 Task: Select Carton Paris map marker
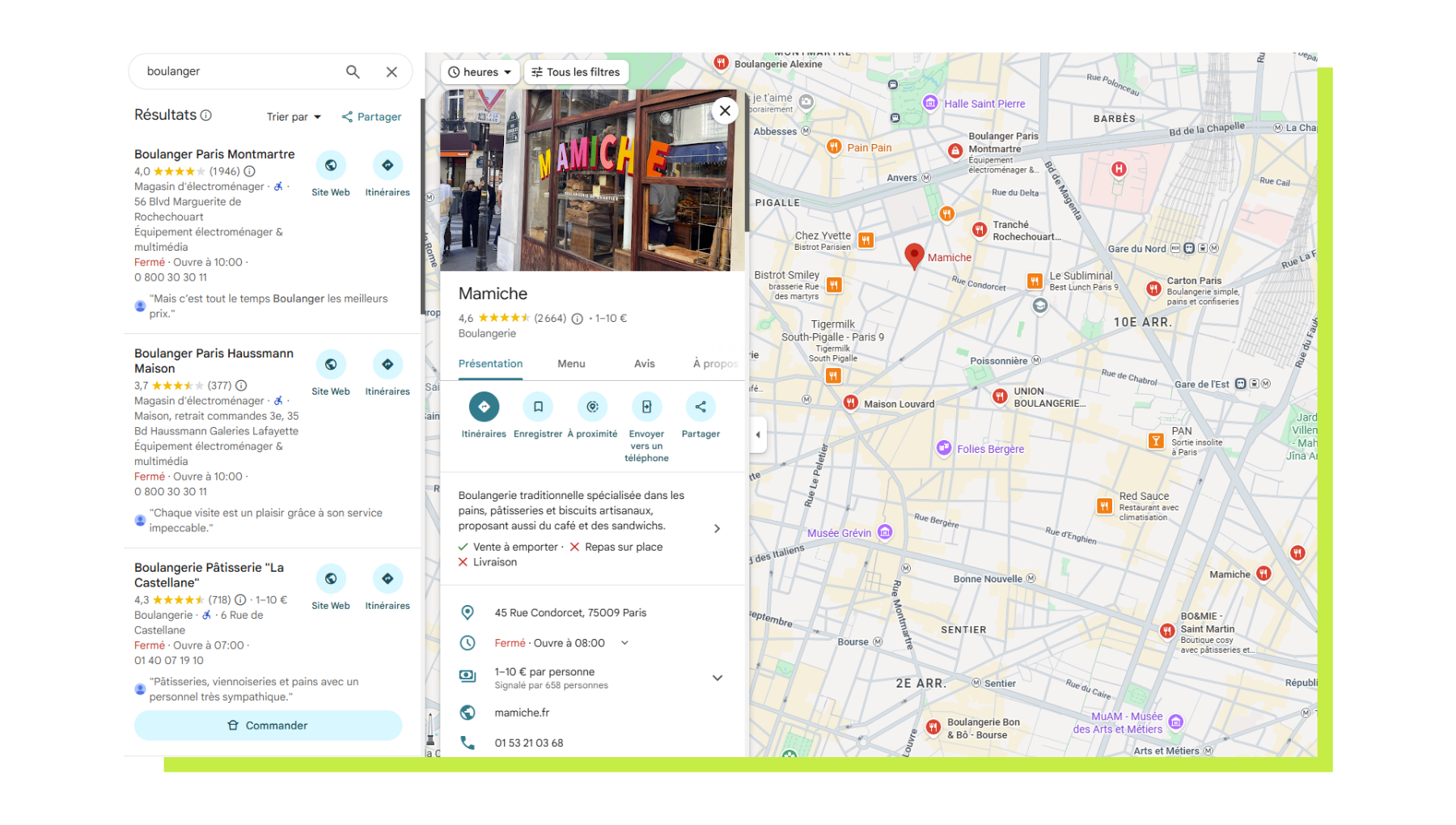click(x=1153, y=289)
